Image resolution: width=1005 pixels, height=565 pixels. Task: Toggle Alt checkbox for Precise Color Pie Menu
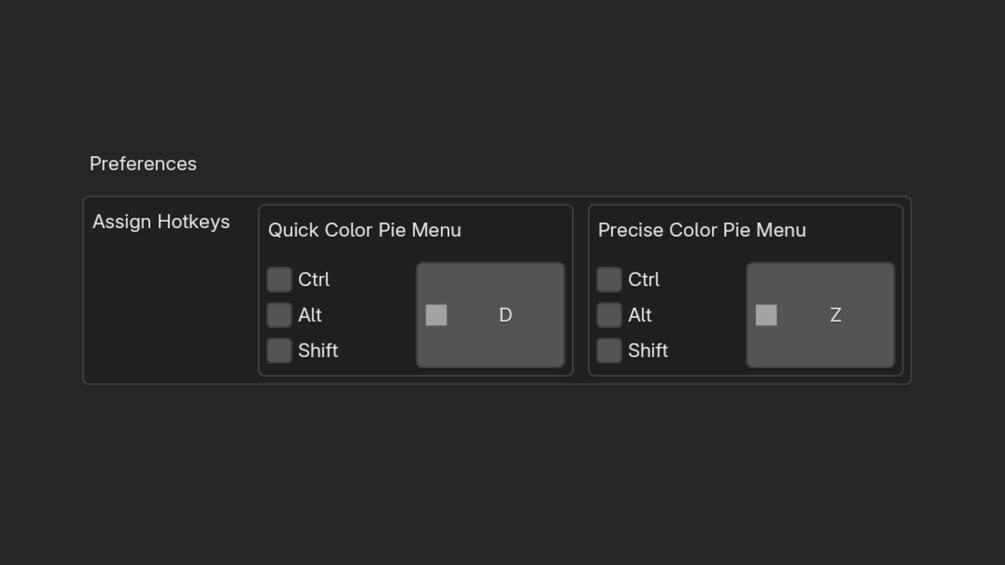(x=609, y=315)
